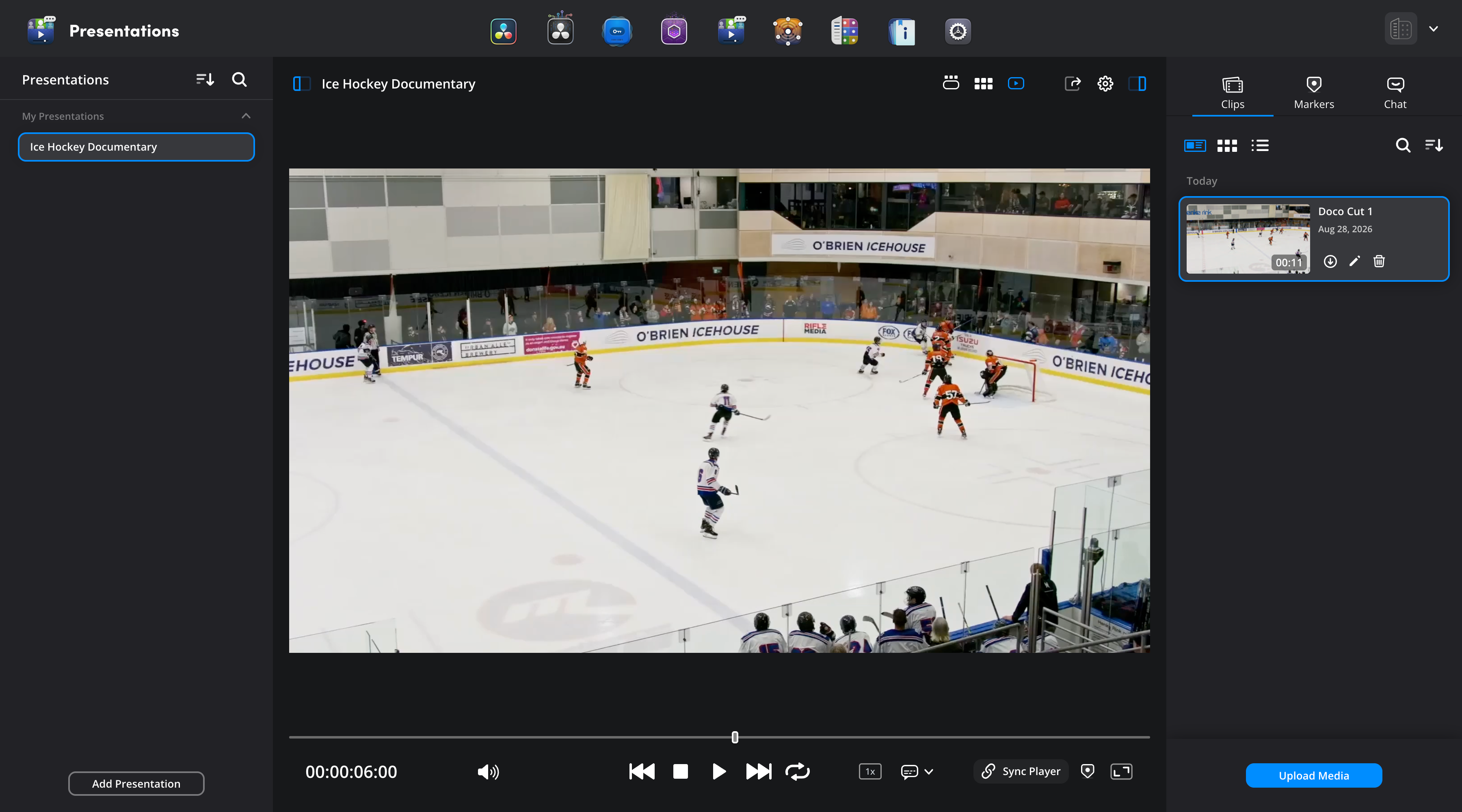
Task: Click the video preview frame
Action: pyautogui.click(x=720, y=411)
